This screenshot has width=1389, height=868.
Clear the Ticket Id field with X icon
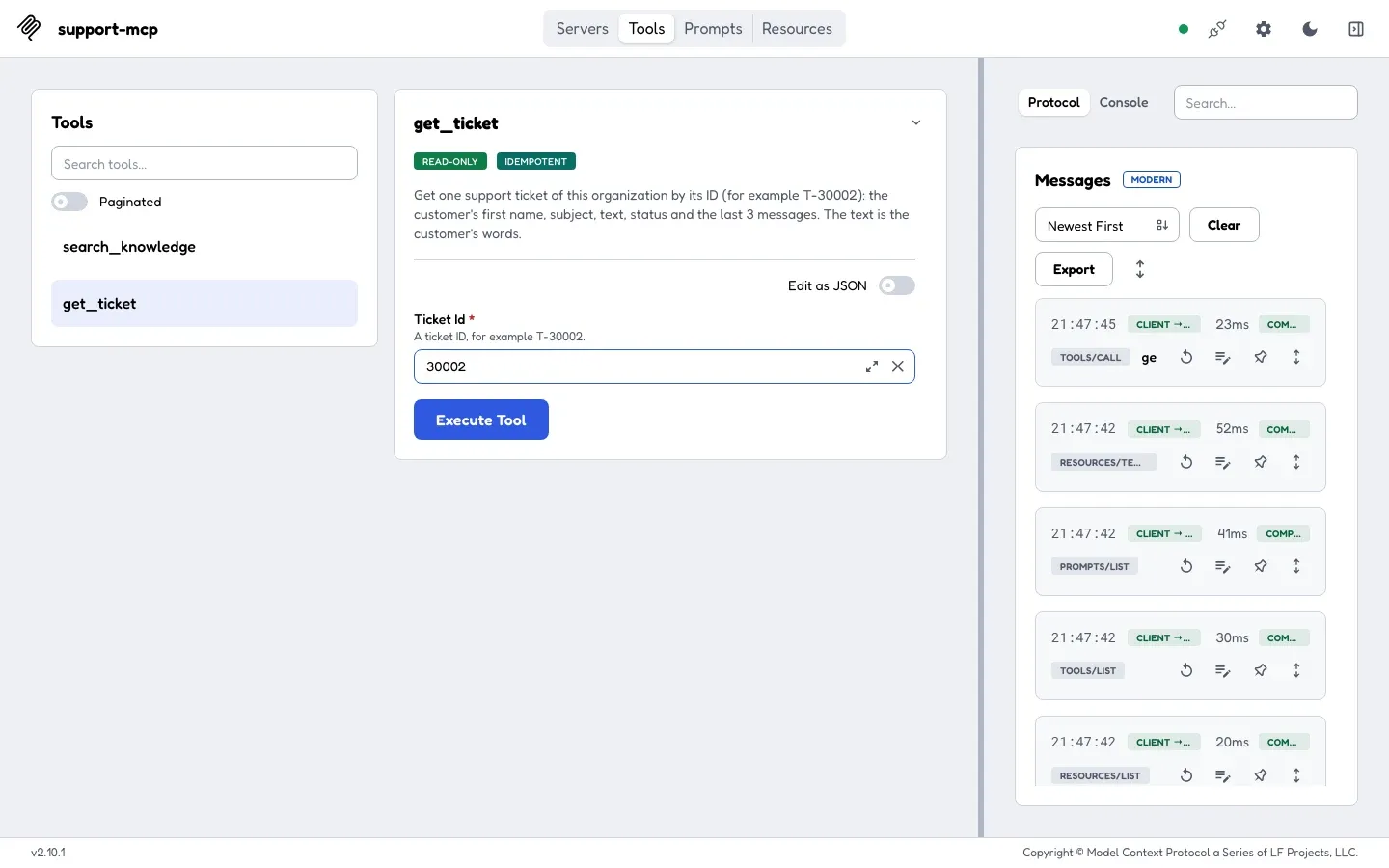pyautogui.click(x=898, y=366)
